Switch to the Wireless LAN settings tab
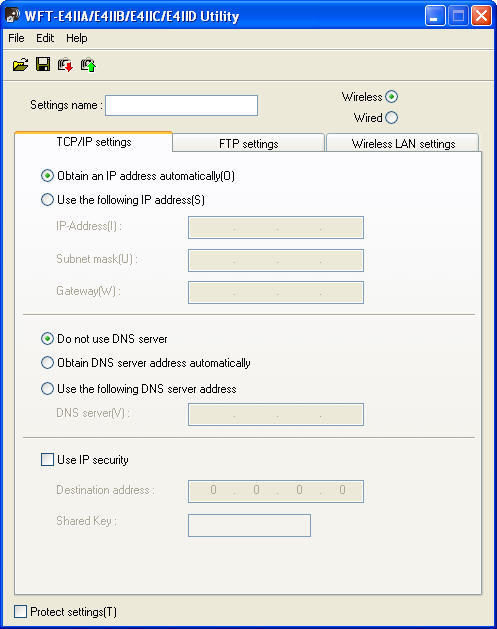The height and width of the screenshot is (629, 497). [x=403, y=144]
